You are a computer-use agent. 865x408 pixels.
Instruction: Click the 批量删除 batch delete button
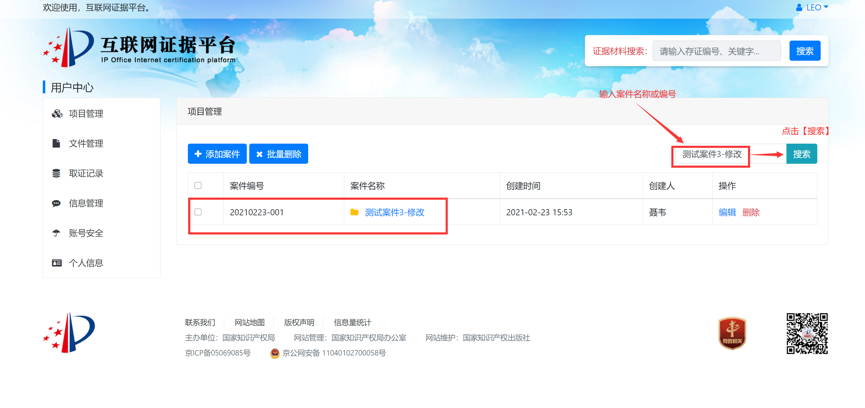pos(279,154)
